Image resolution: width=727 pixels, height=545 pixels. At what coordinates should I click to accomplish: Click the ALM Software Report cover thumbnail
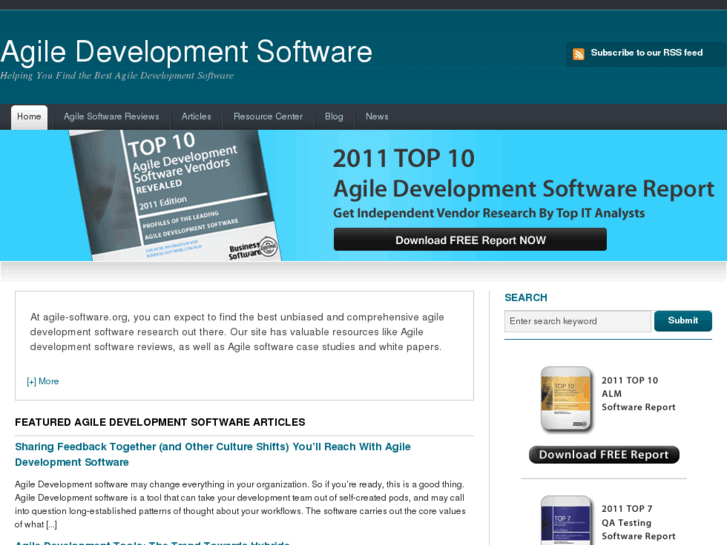coord(566,399)
